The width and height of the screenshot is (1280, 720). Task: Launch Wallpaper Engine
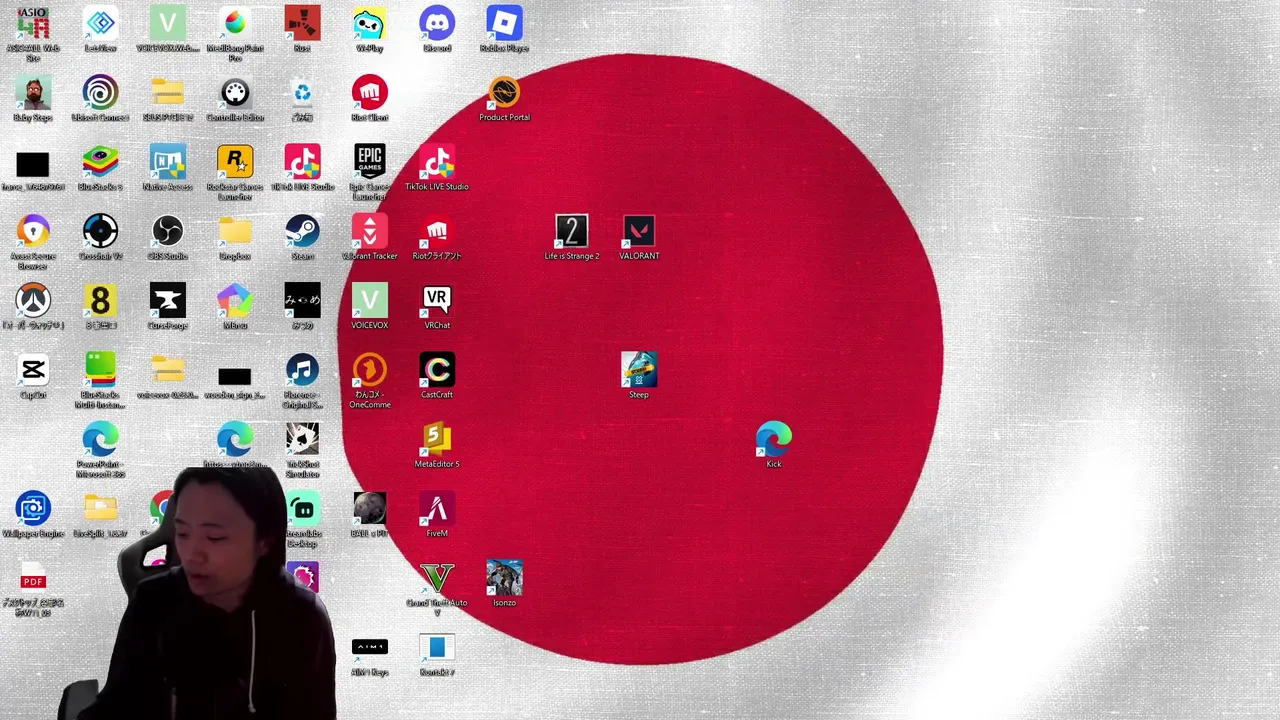[x=33, y=508]
